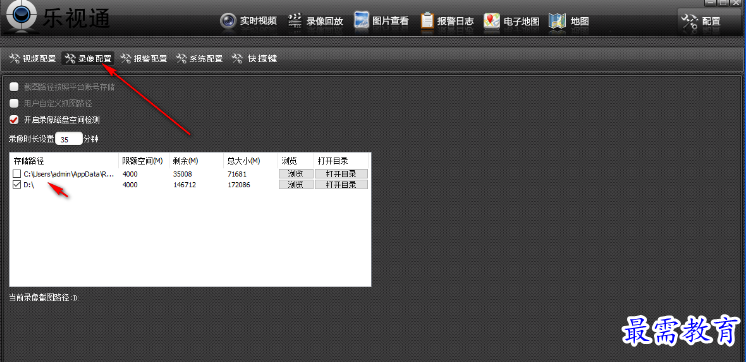Viewport: 746px width, 362px height.
Task: Switch to the 视频配置 tab
Action: point(33,59)
